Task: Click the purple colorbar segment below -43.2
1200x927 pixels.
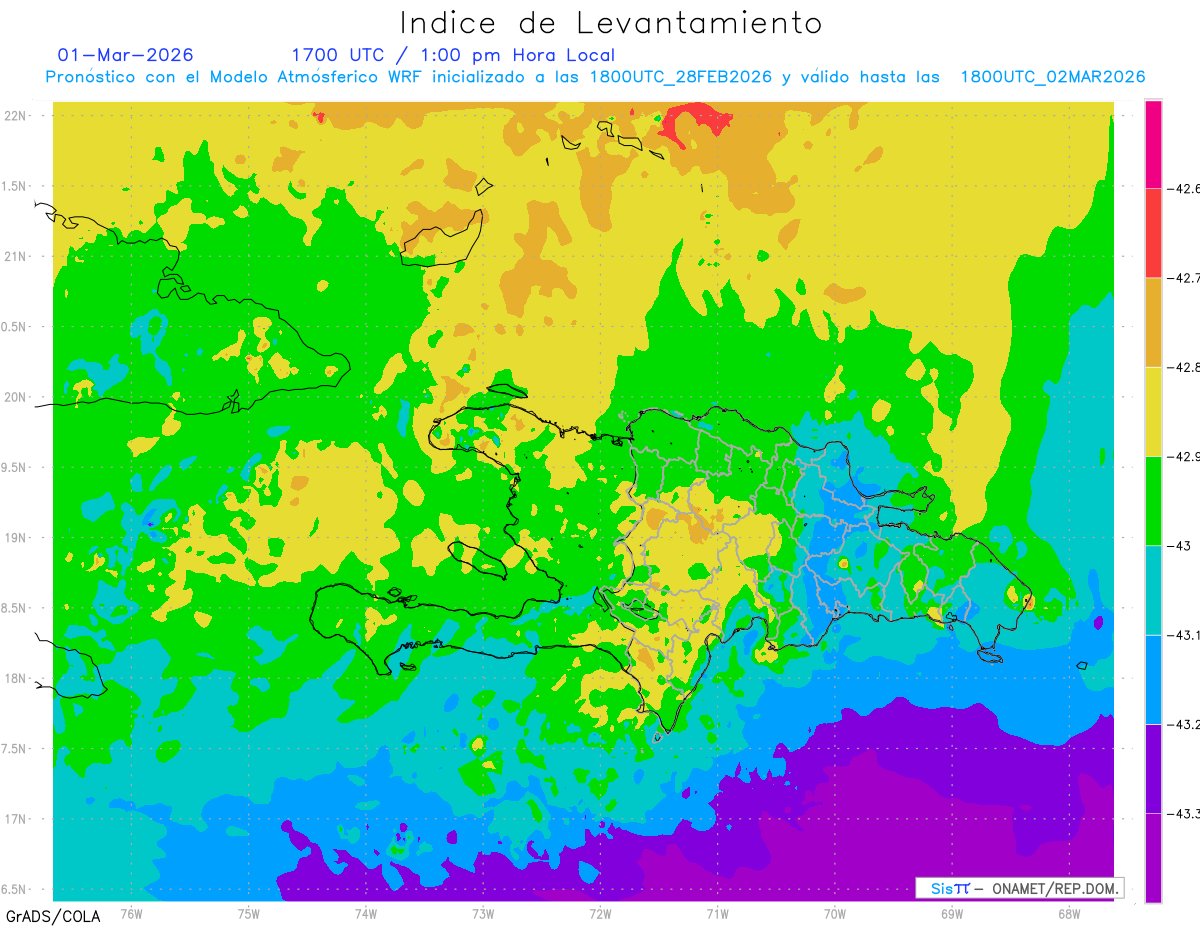Action: [x=1153, y=768]
